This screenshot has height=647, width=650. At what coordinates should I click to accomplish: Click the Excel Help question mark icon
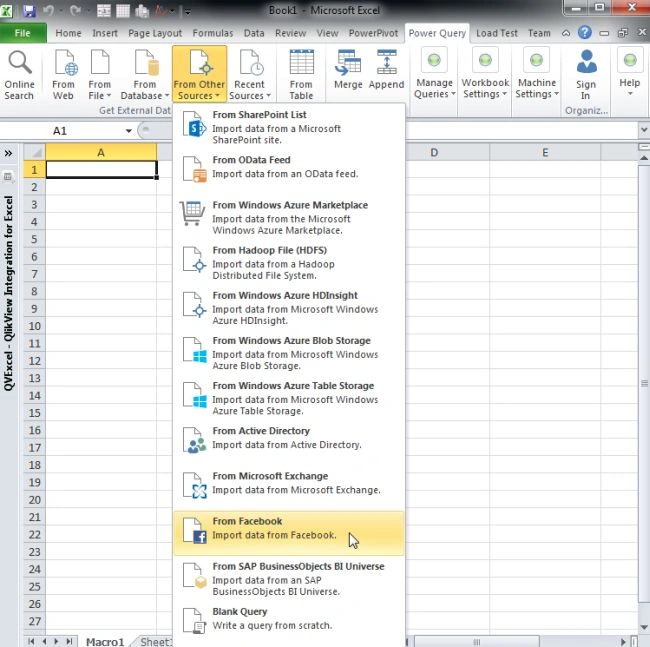(585, 32)
